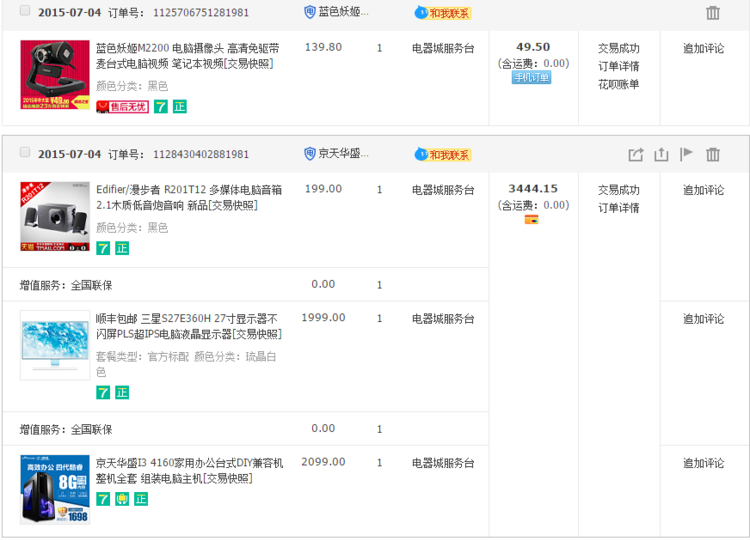Click 订单详情 for the webcam order
Screen dimensions: 750x541
click(618, 66)
